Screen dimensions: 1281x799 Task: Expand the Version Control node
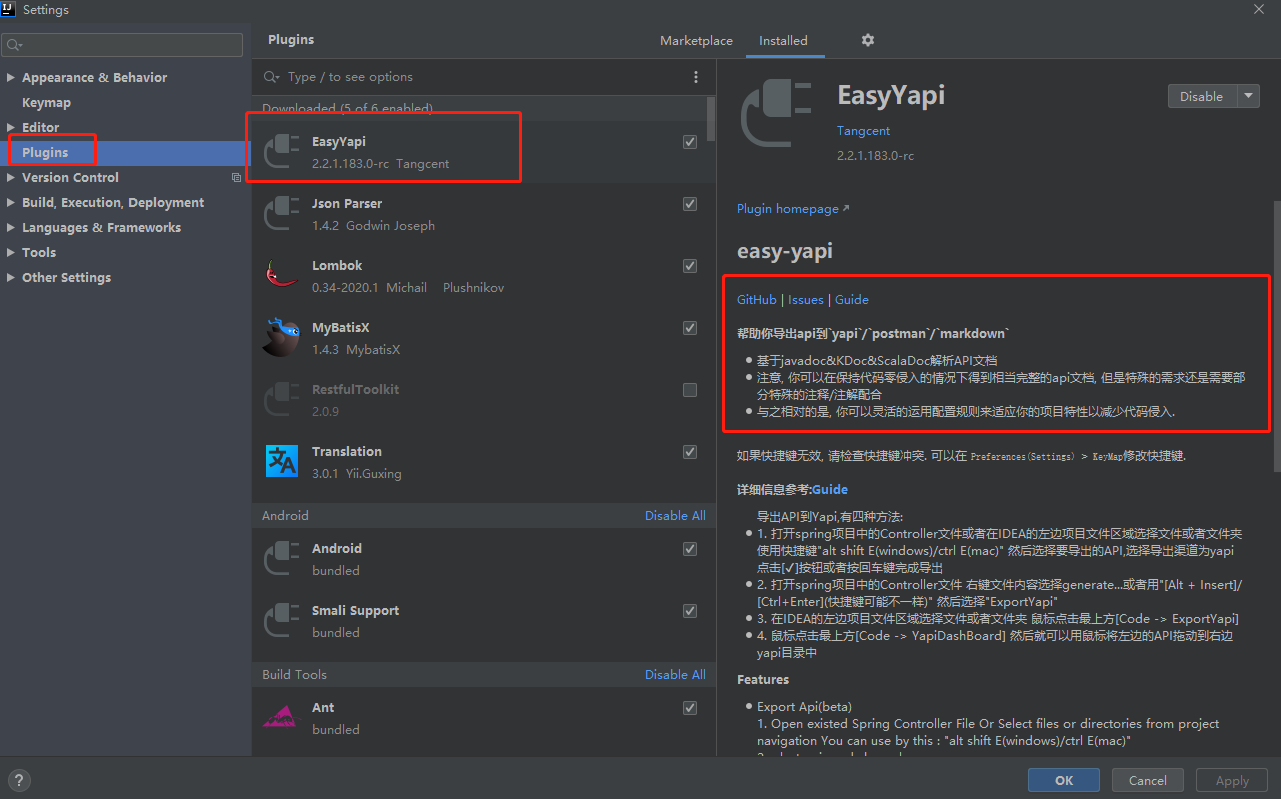[11, 178]
